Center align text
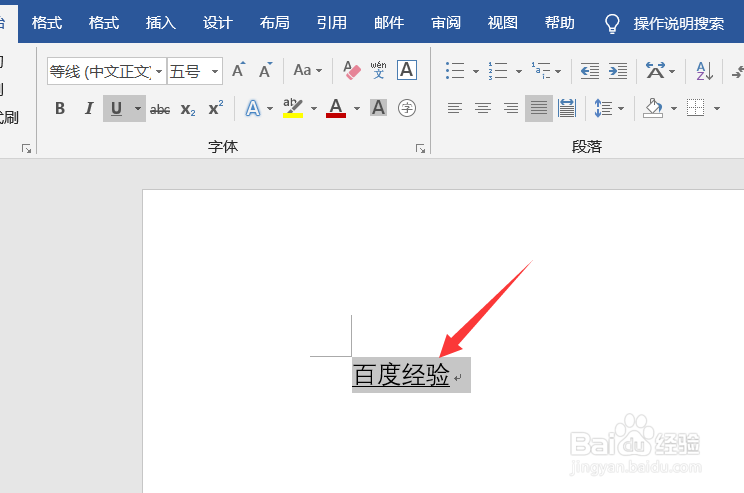 pyautogui.click(x=483, y=109)
